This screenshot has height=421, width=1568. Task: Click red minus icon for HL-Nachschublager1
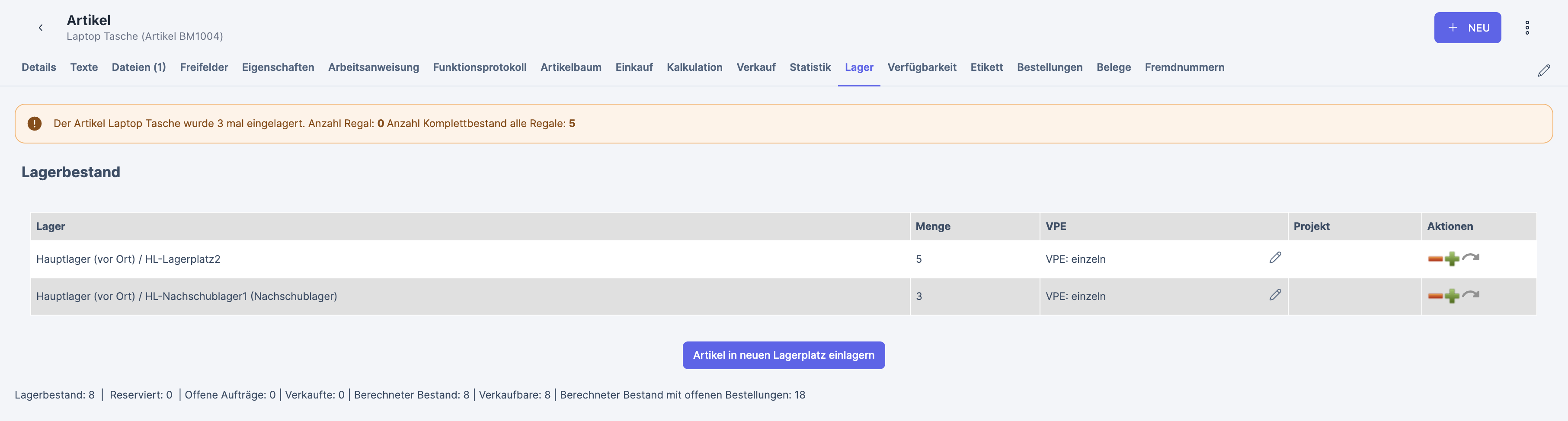pyautogui.click(x=1435, y=296)
